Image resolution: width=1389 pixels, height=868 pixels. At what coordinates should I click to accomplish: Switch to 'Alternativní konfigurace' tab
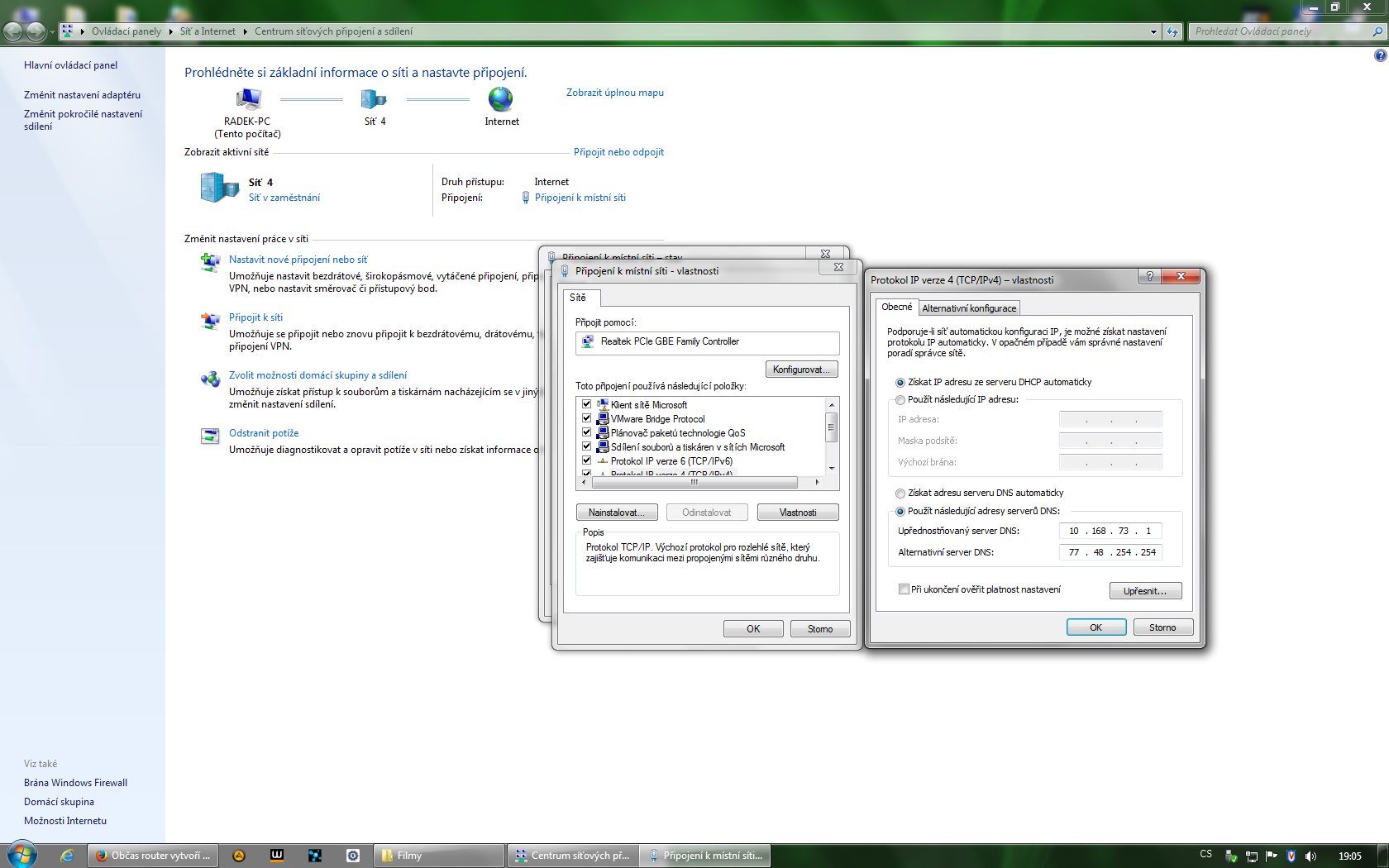click(969, 308)
